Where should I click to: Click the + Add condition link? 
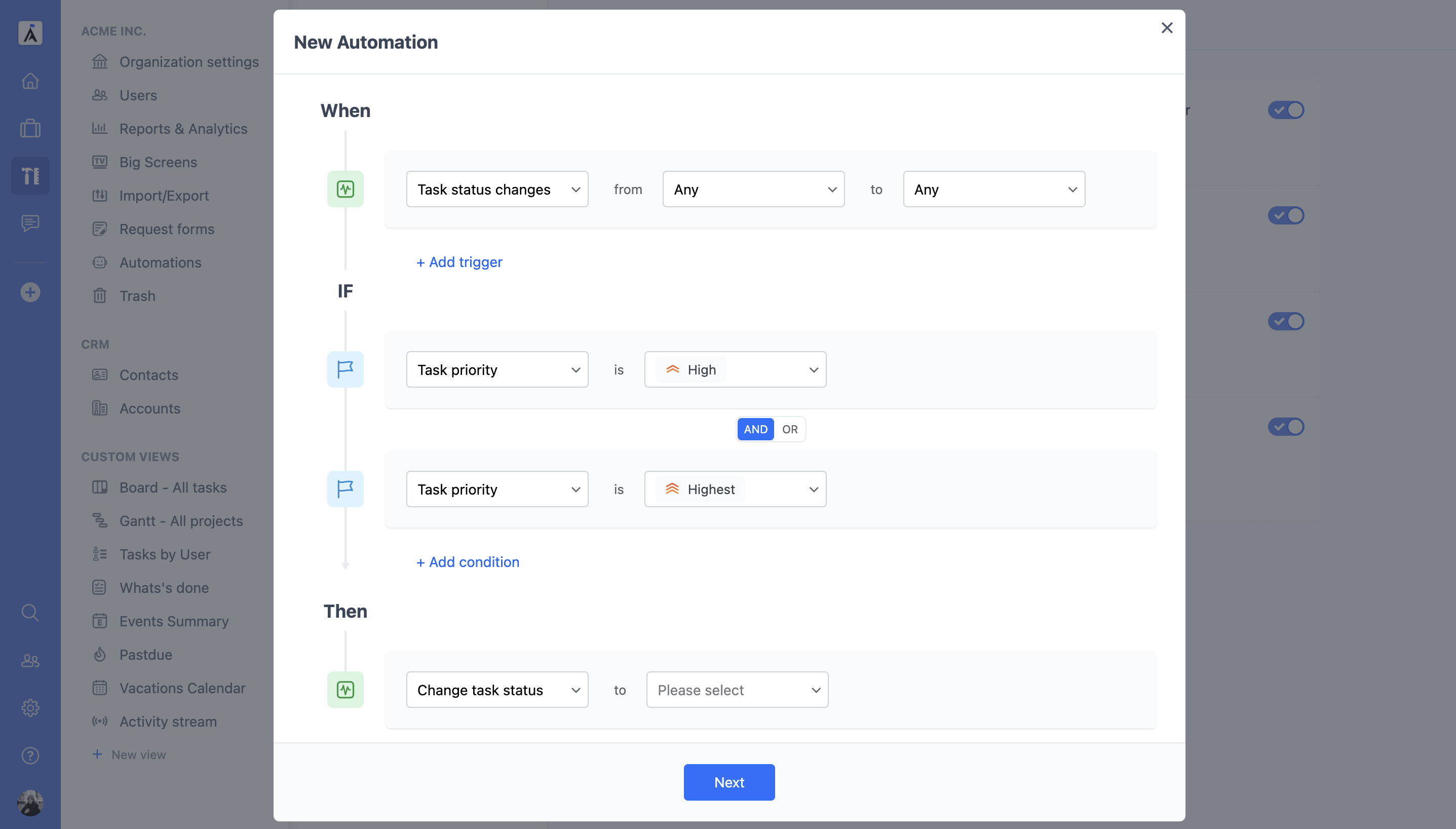click(468, 562)
